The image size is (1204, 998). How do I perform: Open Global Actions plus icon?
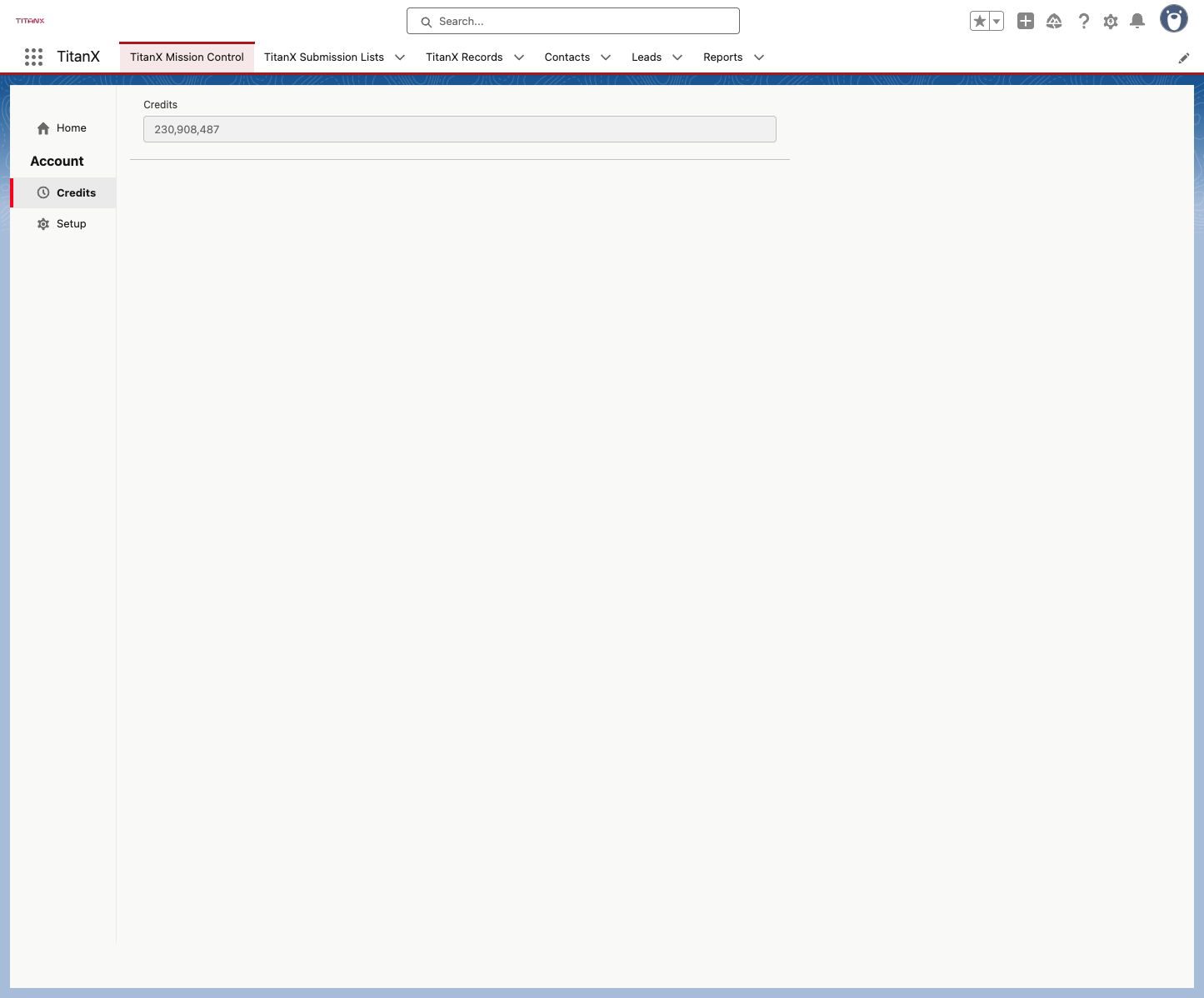[x=1026, y=22]
